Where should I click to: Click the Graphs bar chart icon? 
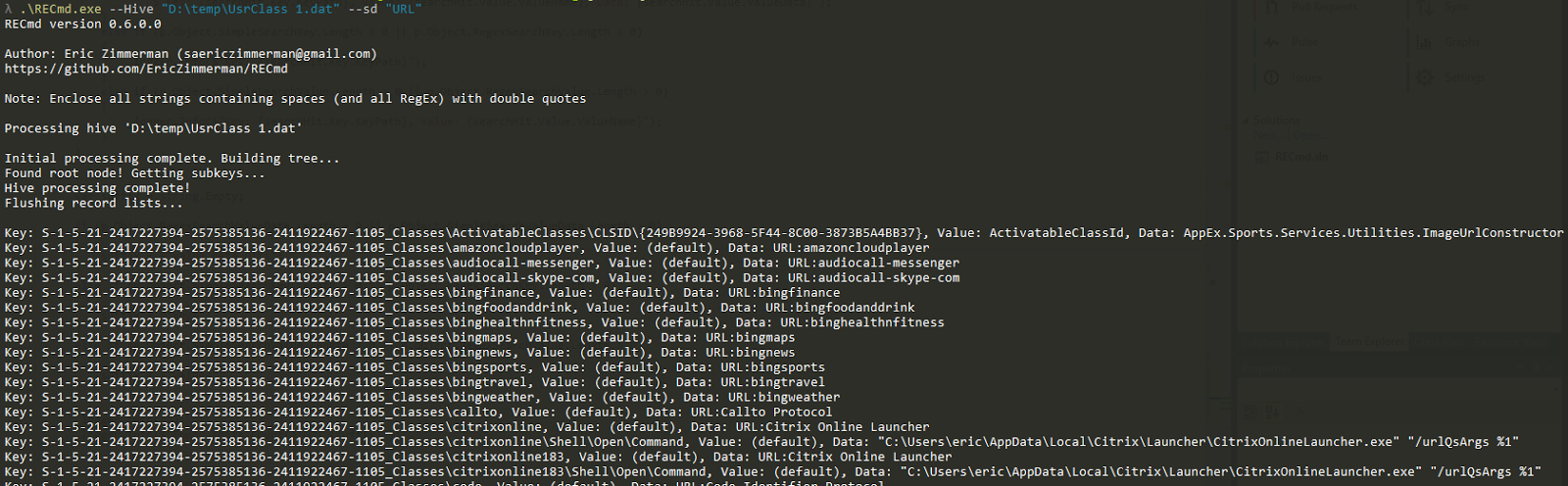(1425, 42)
